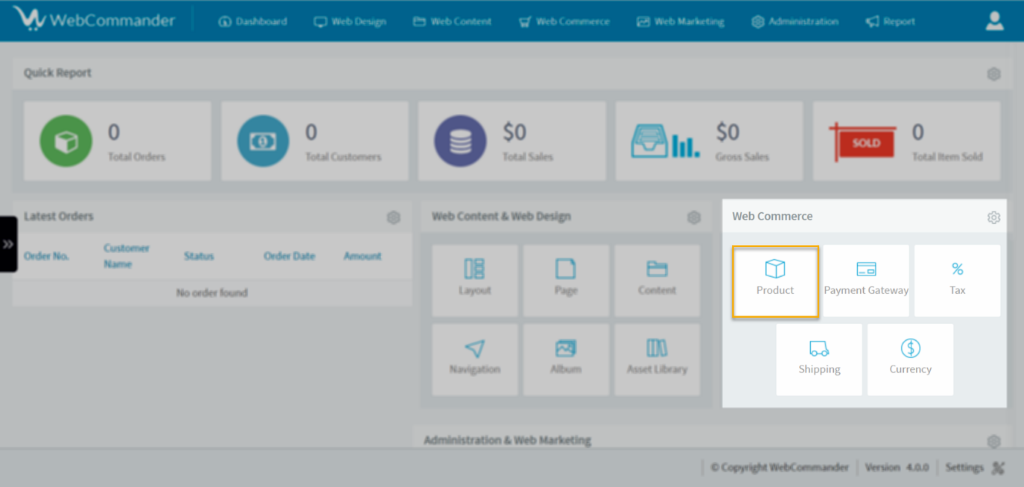Click the green Total Orders icon

coord(66,141)
